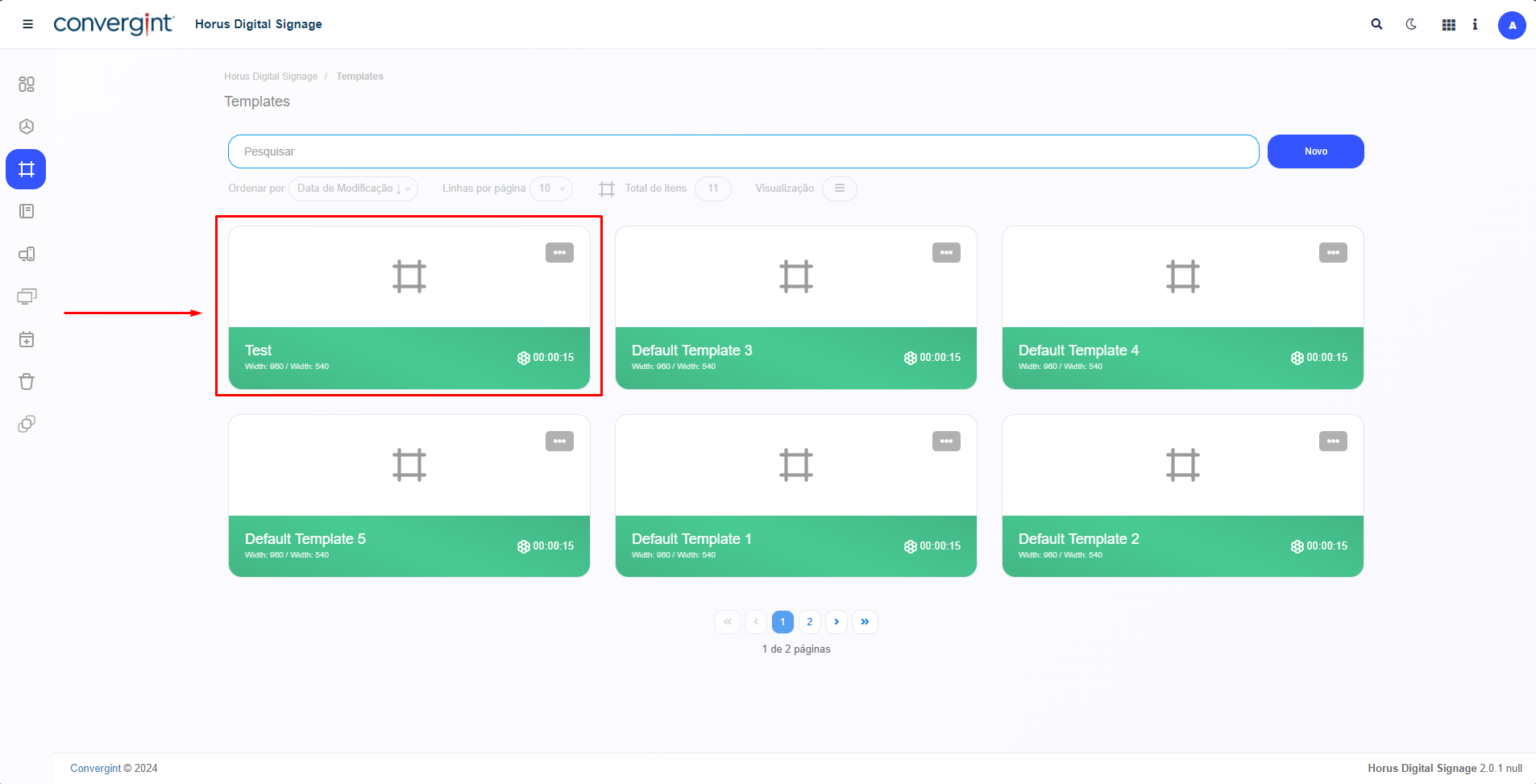The image size is (1536, 784).
Task: Open options menu on Default Template 2
Action: pyautogui.click(x=1333, y=442)
